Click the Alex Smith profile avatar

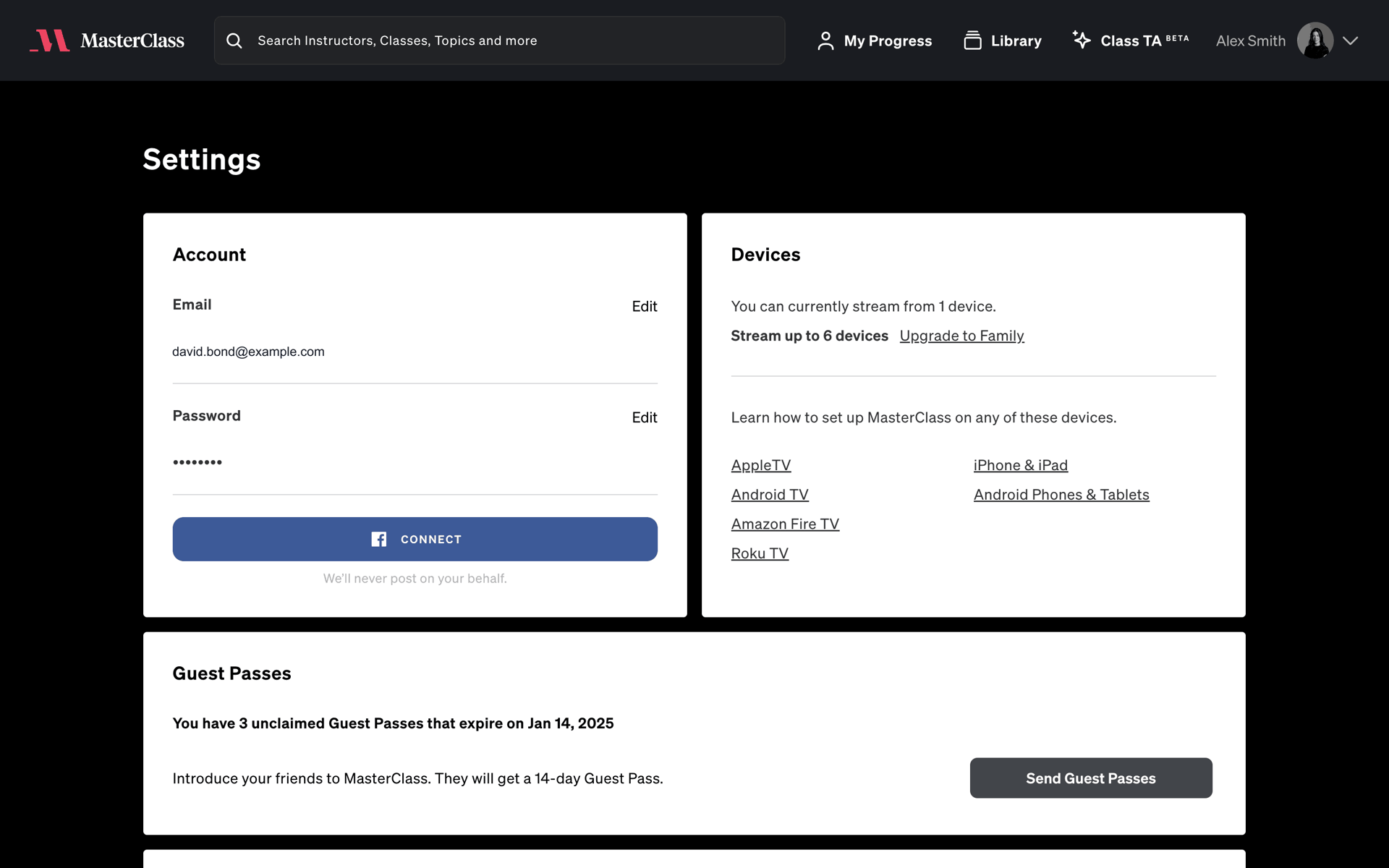1315,41
